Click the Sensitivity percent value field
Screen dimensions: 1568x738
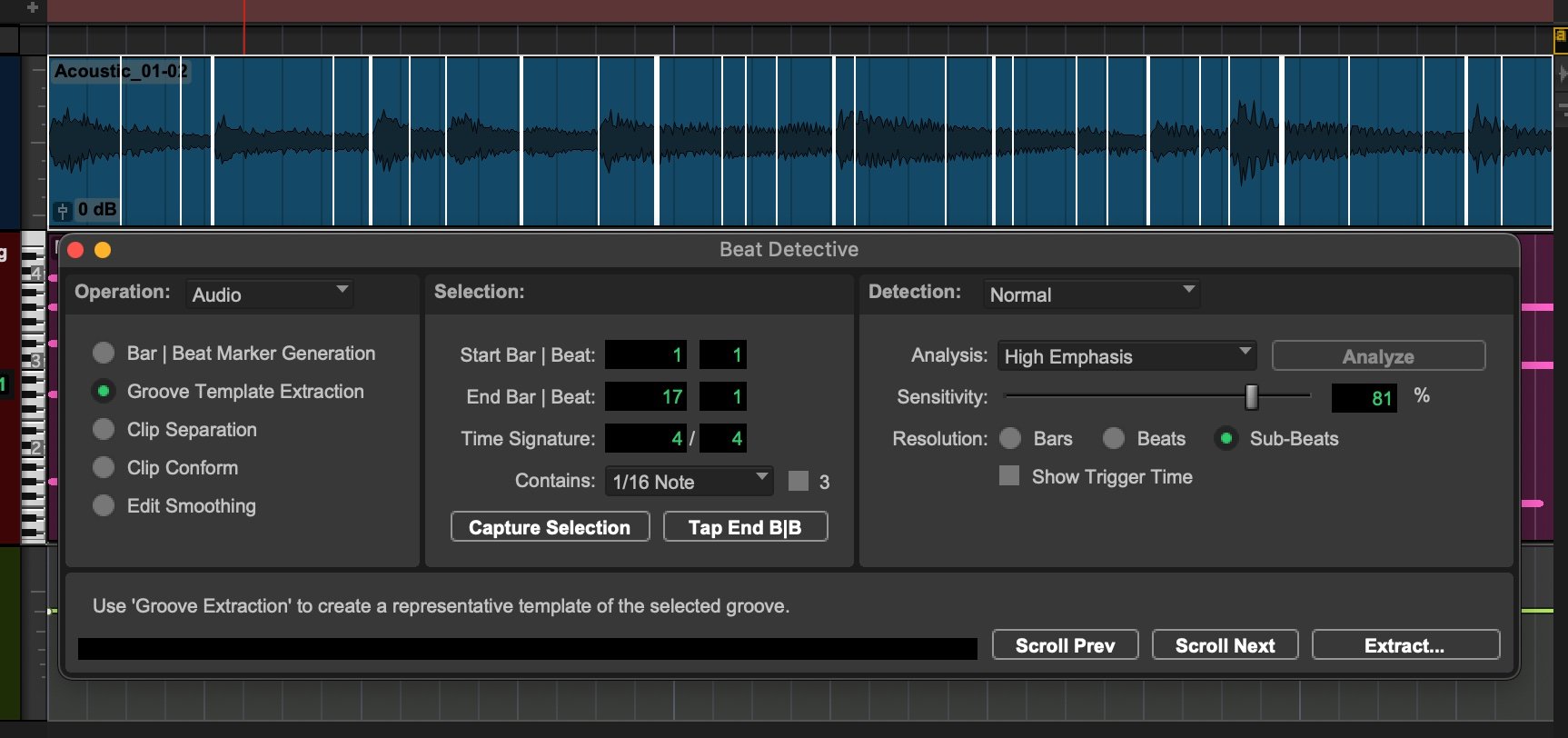pos(1364,397)
